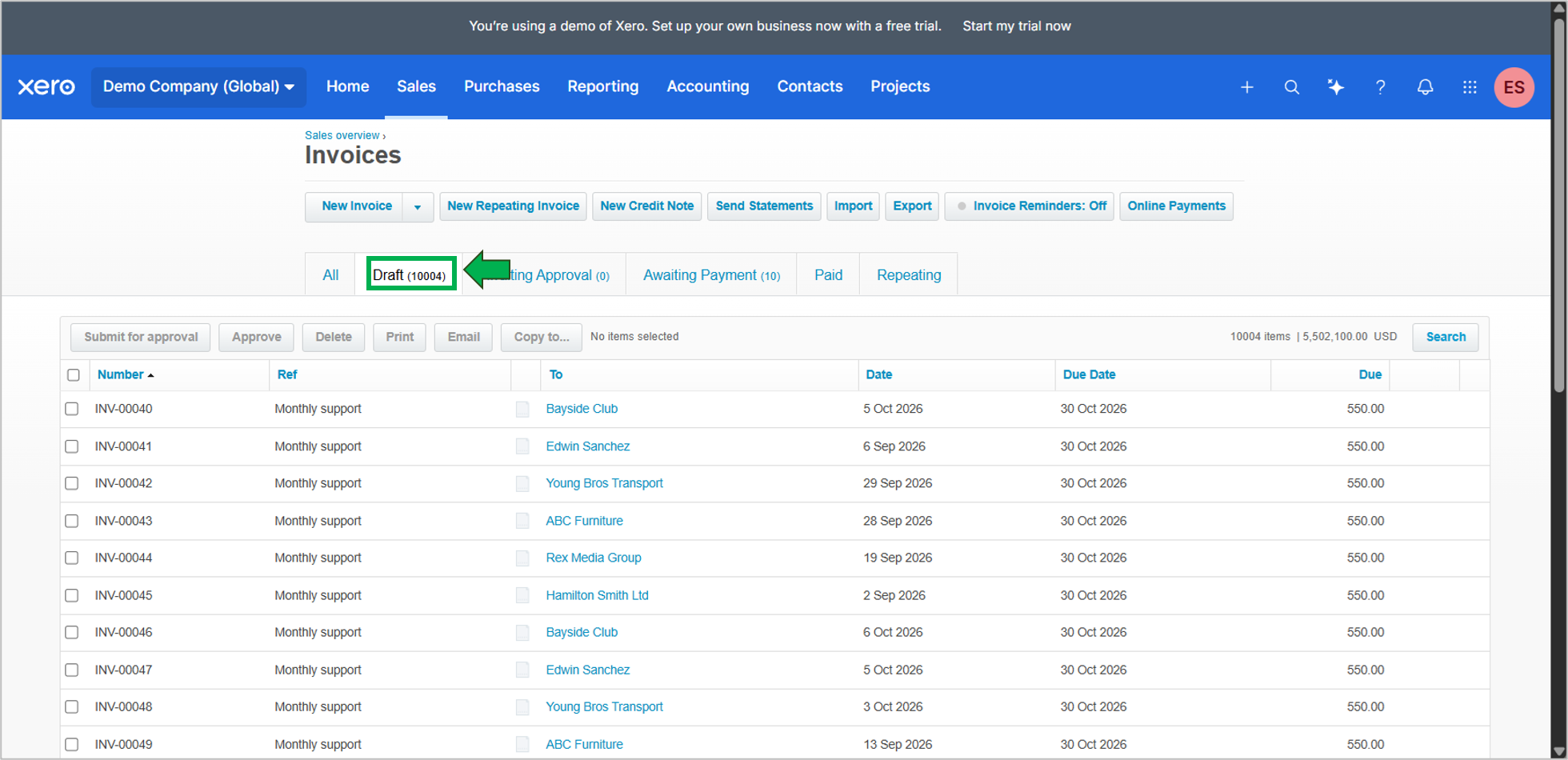Screen dimensions: 1568x760
Task: Expand the New Invoice dropdown arrow
Action: pyautogui.click(x=418, y=207)
